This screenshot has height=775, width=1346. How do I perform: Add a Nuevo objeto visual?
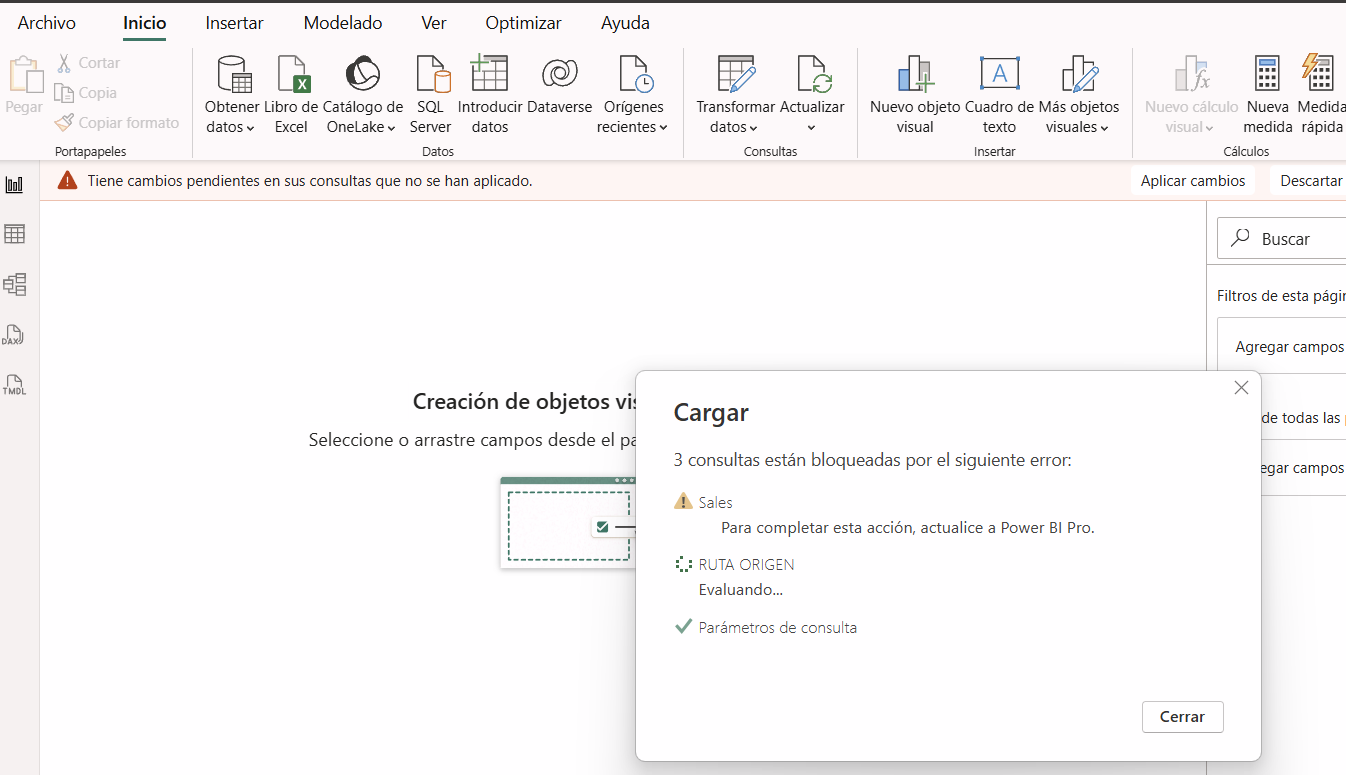pyautogui.click(x=915, y=95)
